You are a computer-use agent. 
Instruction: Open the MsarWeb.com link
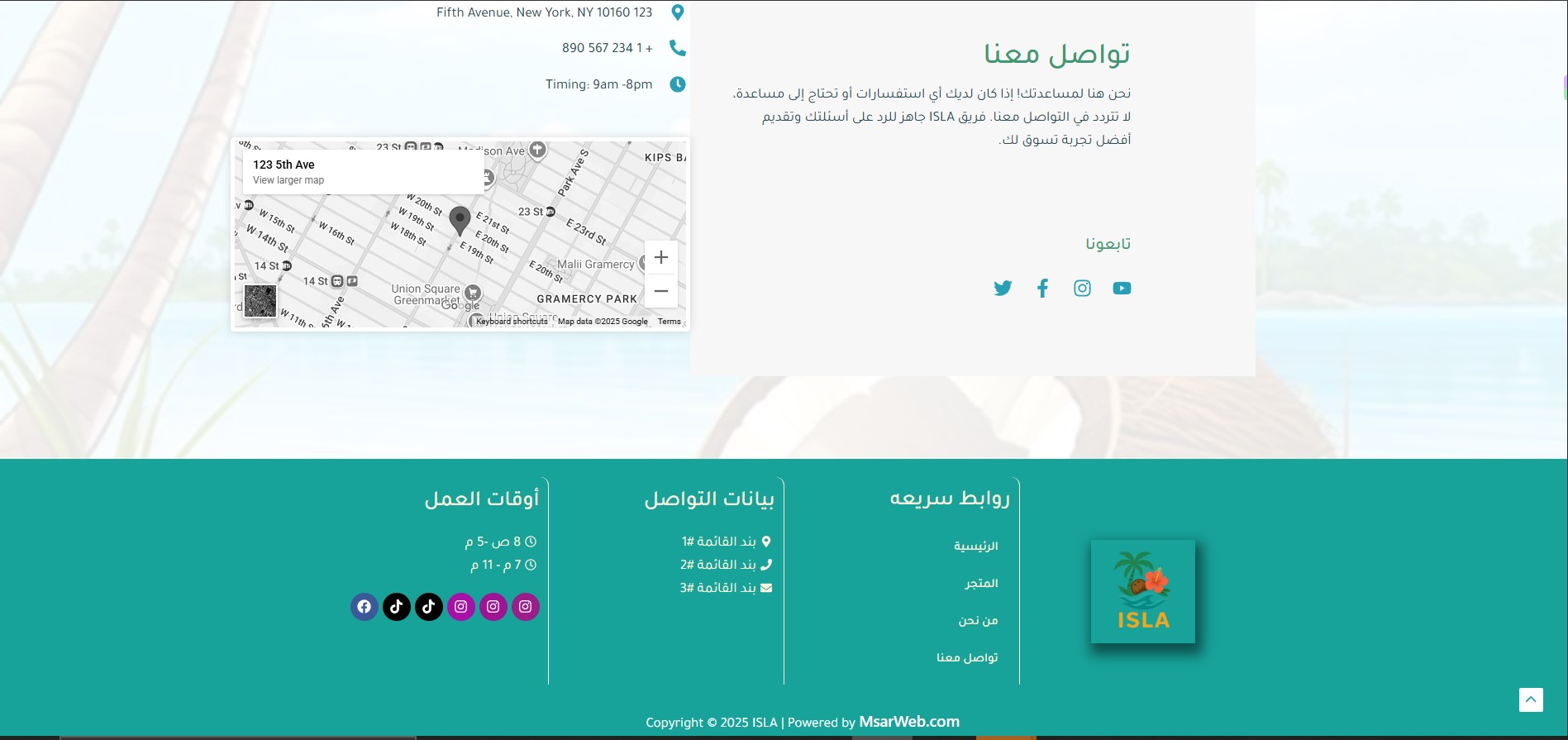click(x=909, y=722)
